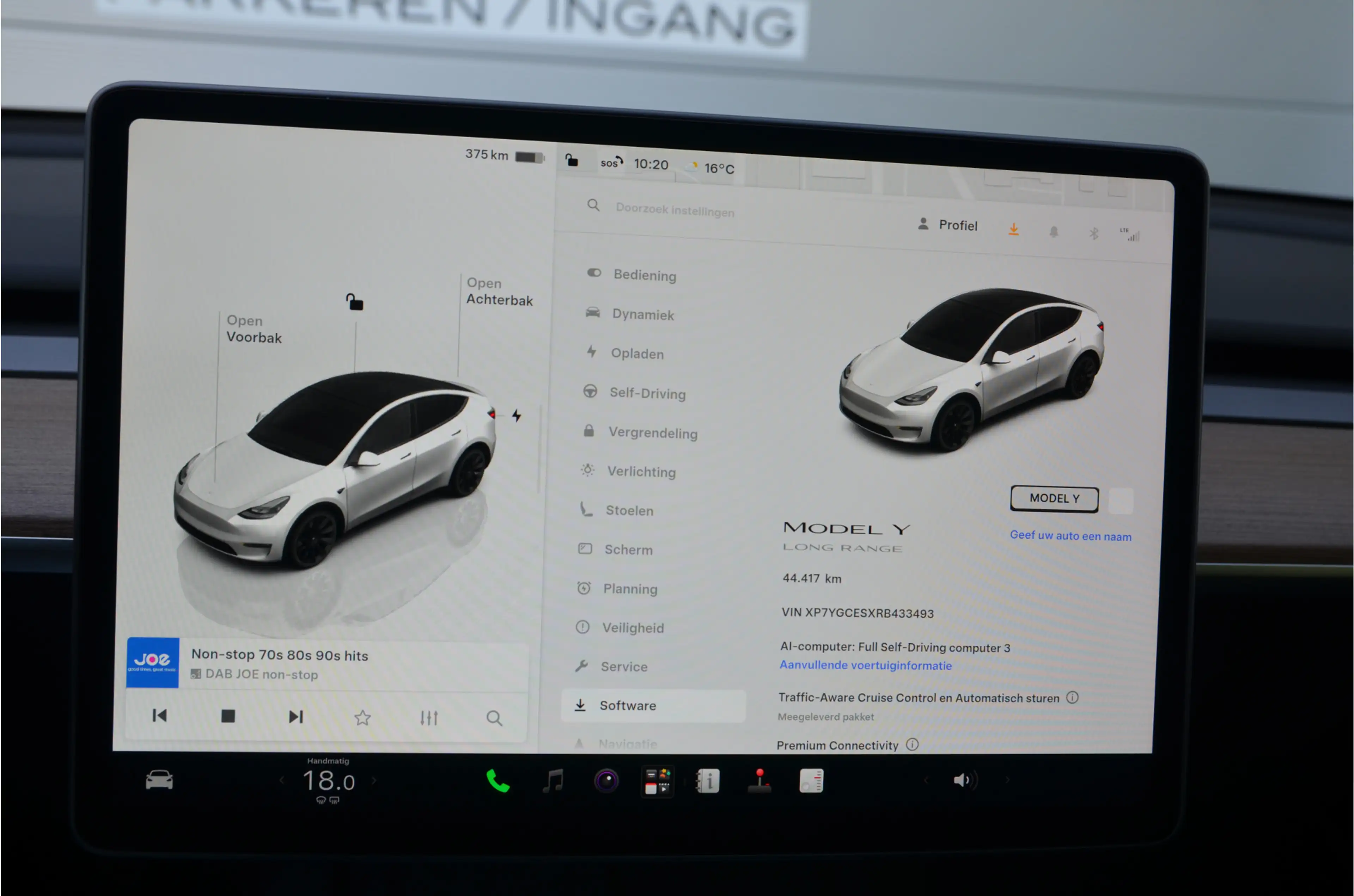Open notifications bell icon
1354x896 pixels.
click(1054, 232)
